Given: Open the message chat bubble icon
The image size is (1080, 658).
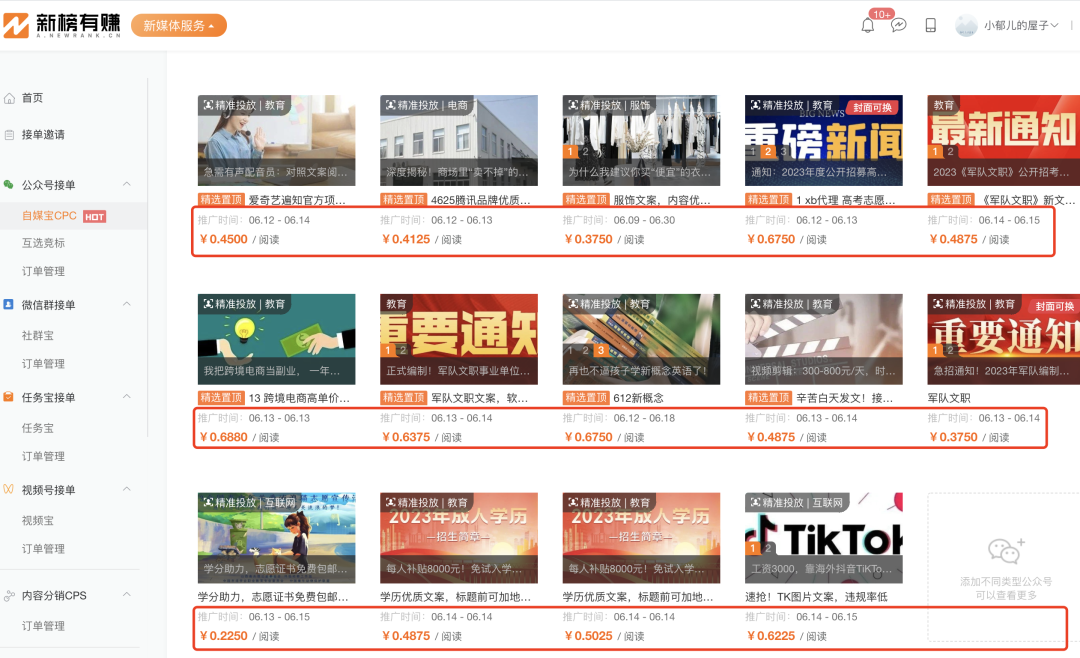Looking at the screenshot, I should pos(898,25).
